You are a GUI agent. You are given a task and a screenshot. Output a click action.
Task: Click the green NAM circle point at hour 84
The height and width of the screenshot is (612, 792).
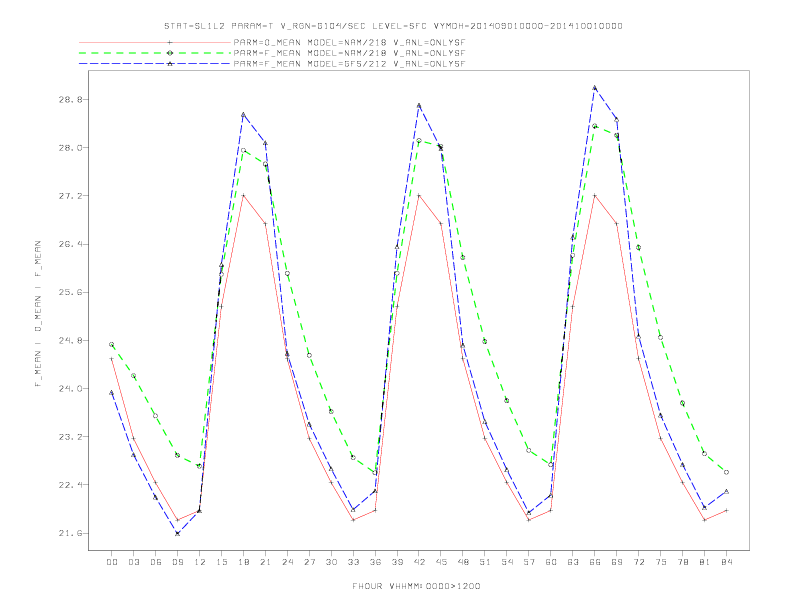726,472
